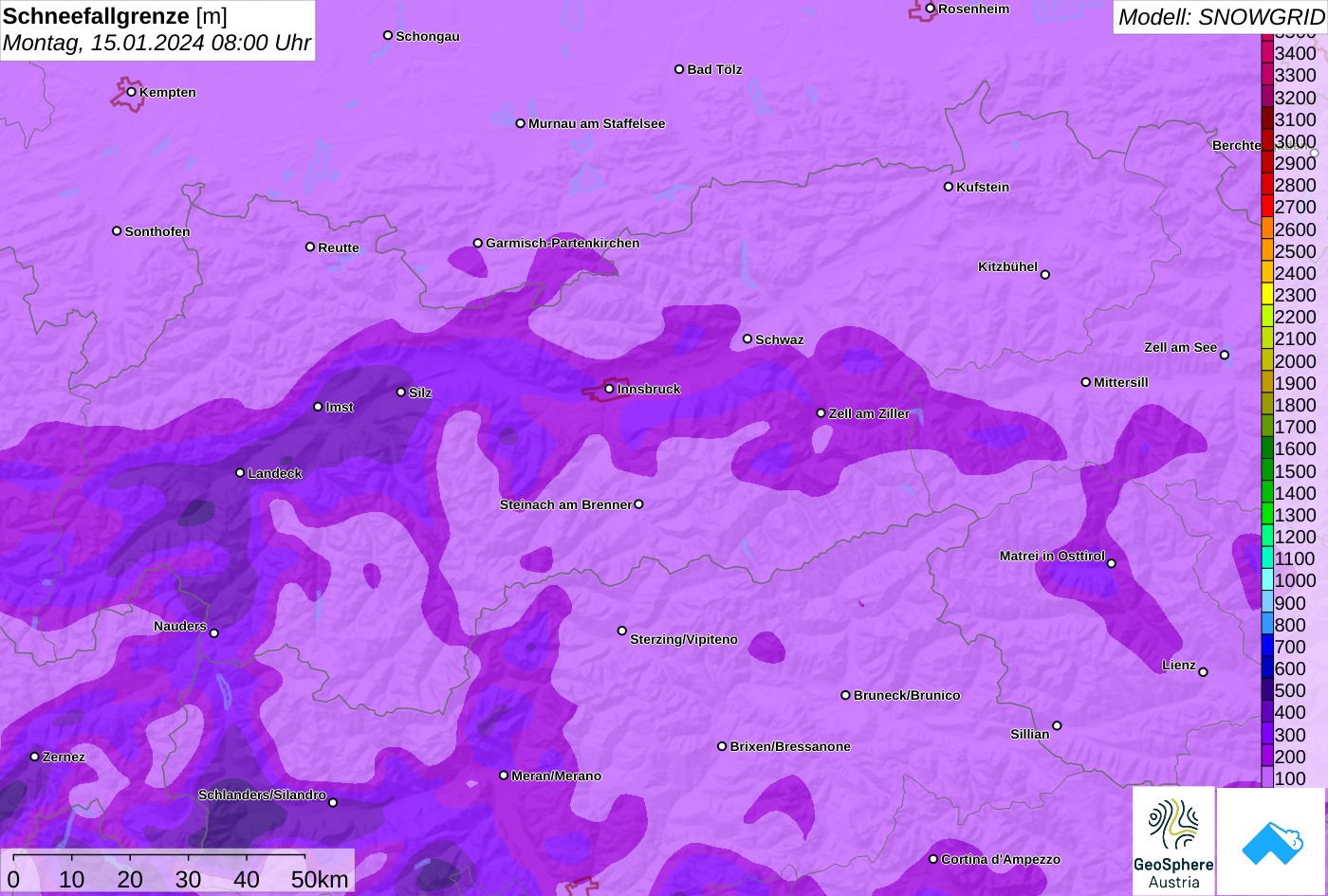Click the "Zell am Ziller" label
Viewport: 1328px width, 896px height.
point(869,414)
